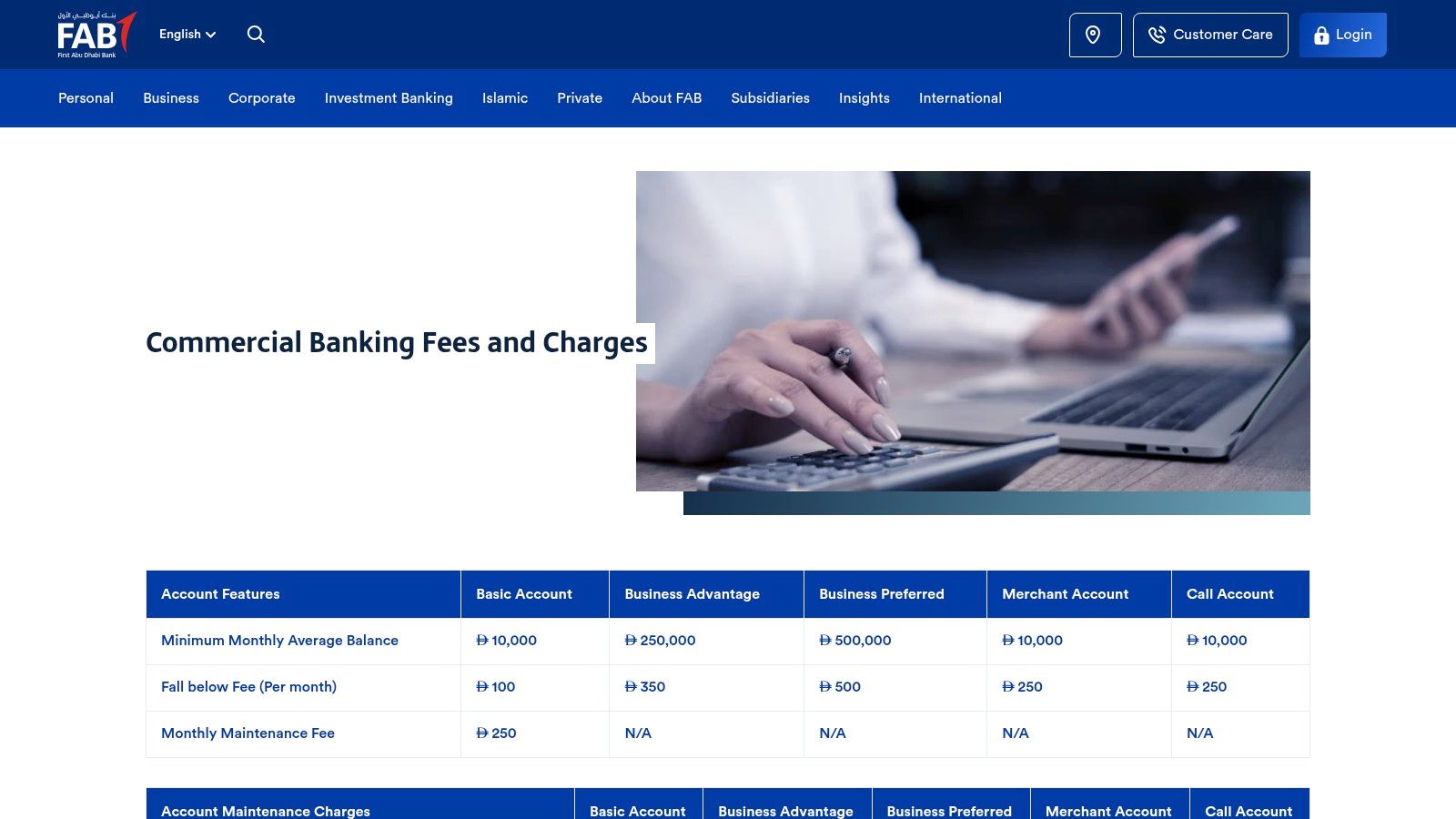Click the Customer Care button

(x=1210, y=35)
